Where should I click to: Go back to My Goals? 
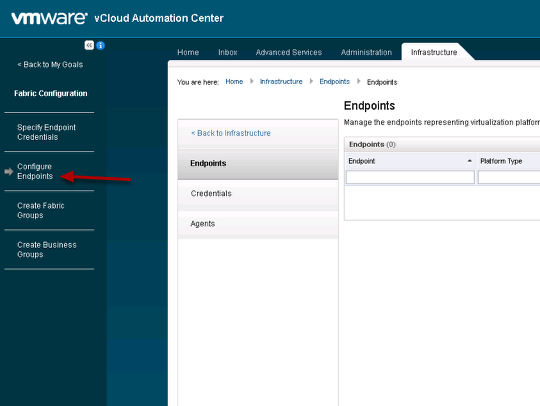(50, 65)
